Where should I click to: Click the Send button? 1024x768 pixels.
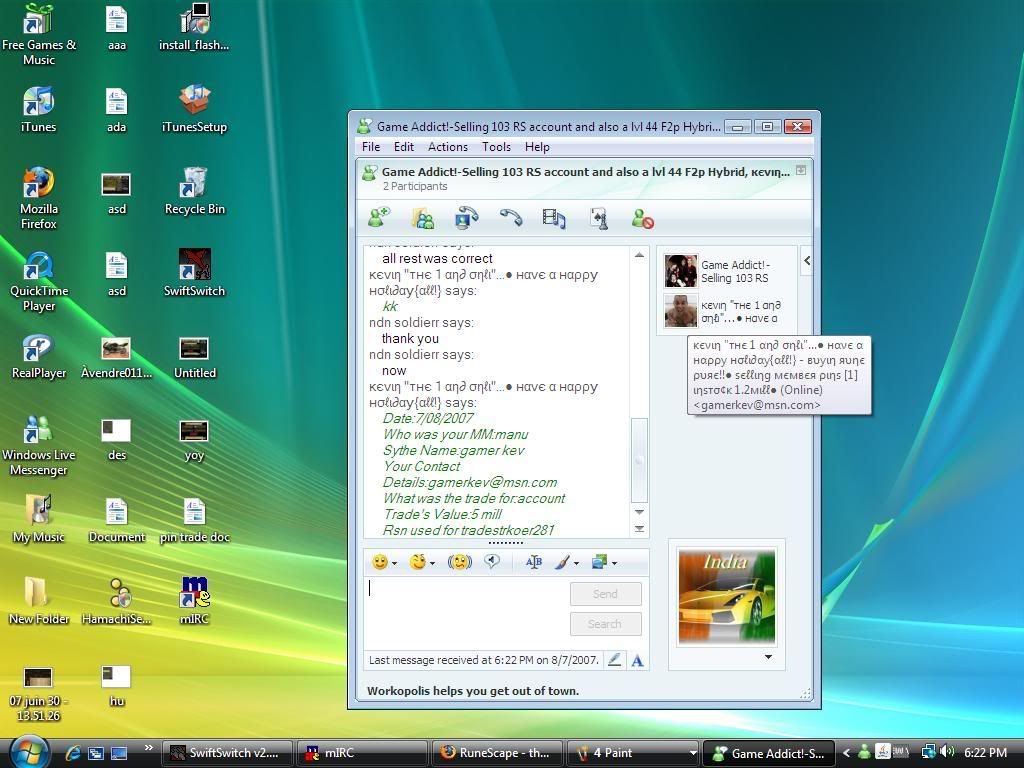tap(605, 594)
